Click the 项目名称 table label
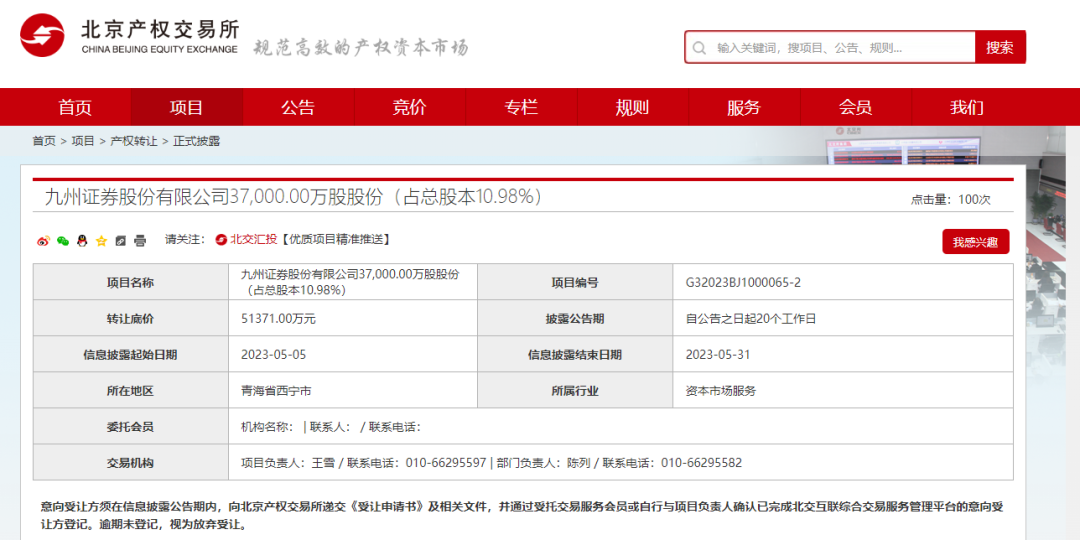Image resolution: width=1080 pixels, height=540 pixels. click(130, 282)
